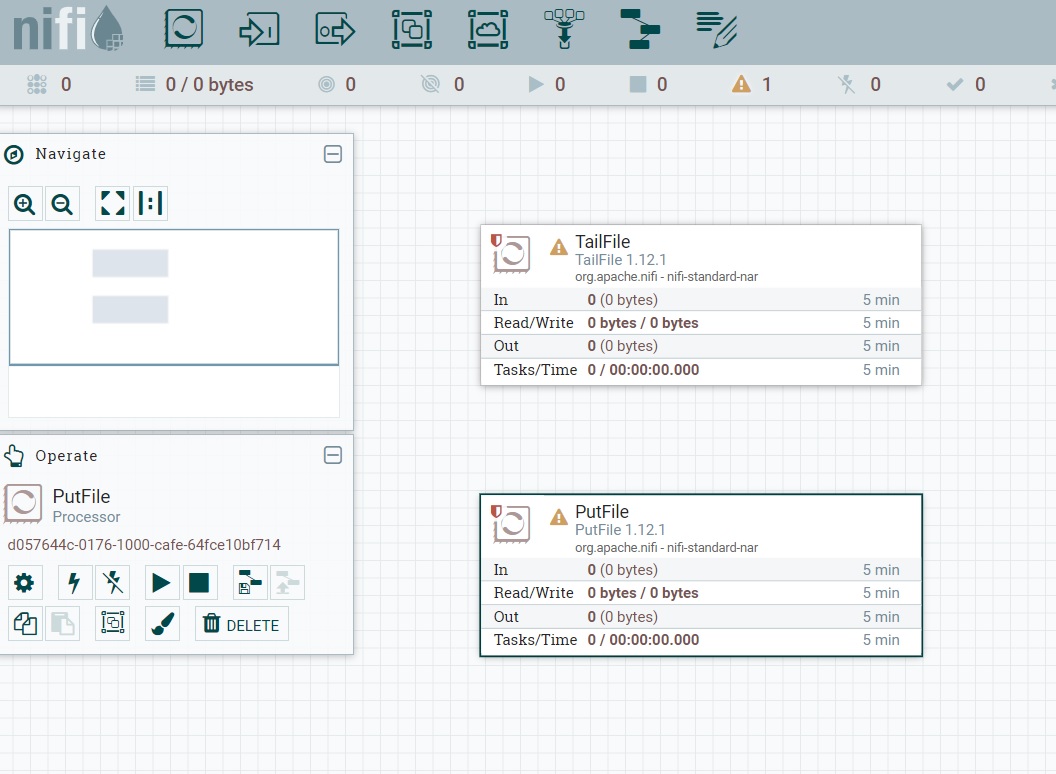1056x774 pixels.
Task: Open PutFile configuration gear icon
Action: click(25, 583)
